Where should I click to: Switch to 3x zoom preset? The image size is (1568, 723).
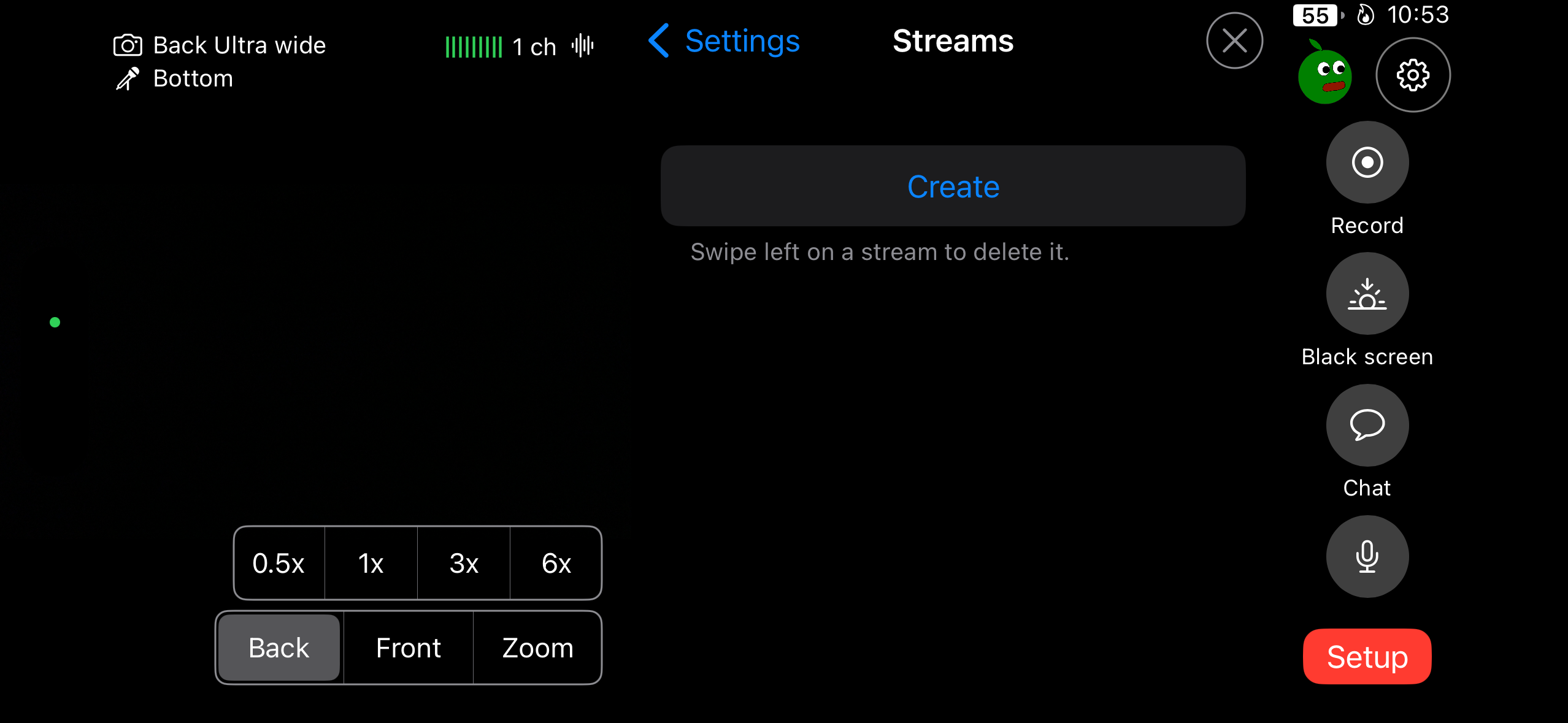[464, 563]
